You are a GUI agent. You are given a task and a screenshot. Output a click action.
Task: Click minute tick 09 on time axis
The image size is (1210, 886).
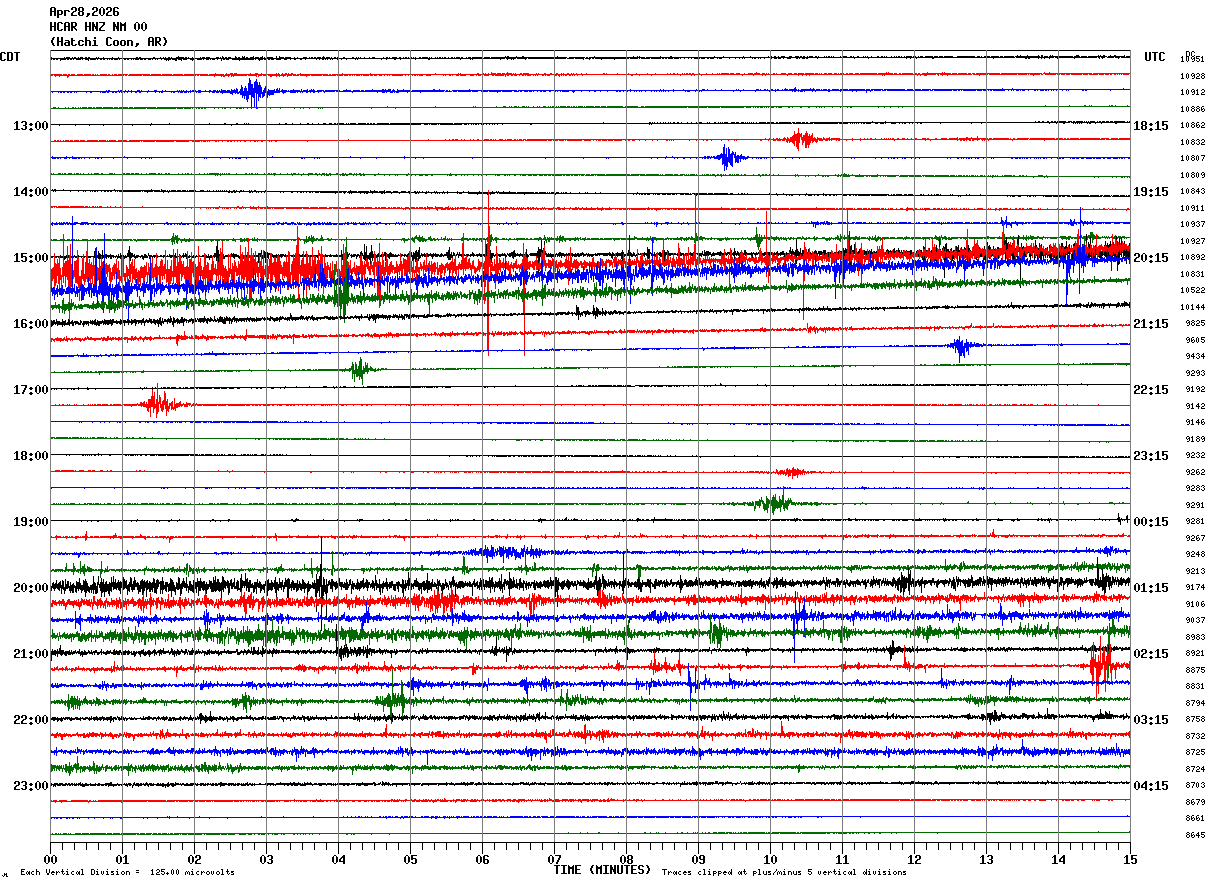tap(698, 859)
